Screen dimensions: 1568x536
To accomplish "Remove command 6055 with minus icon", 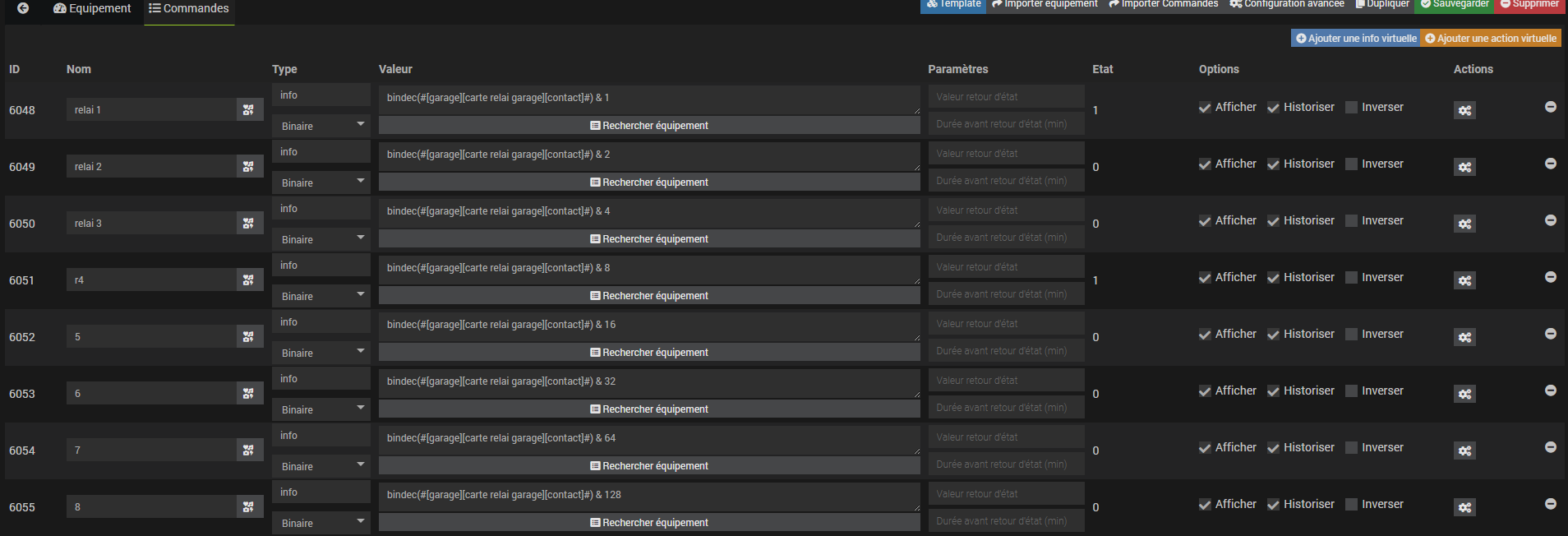I will (1551, 504).
